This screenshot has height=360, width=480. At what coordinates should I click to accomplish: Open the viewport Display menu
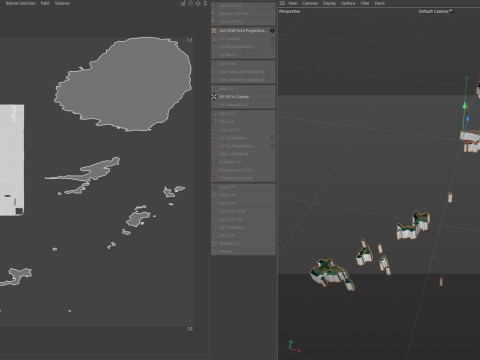[329, 3]
